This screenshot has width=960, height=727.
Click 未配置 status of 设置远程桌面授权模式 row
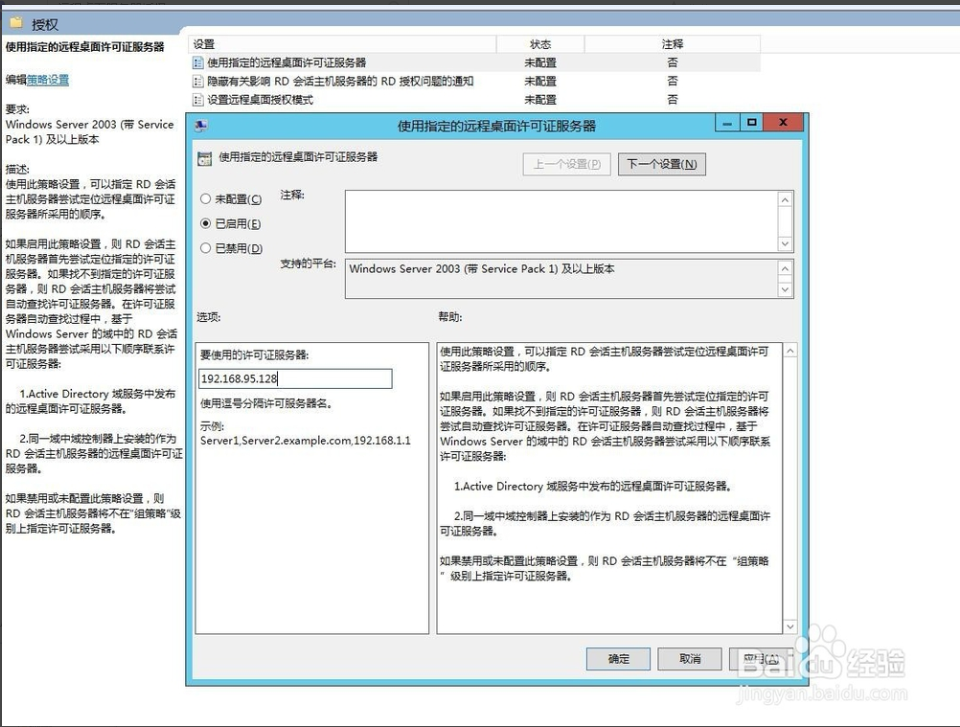pyautogui.click(x=541, y=99)
